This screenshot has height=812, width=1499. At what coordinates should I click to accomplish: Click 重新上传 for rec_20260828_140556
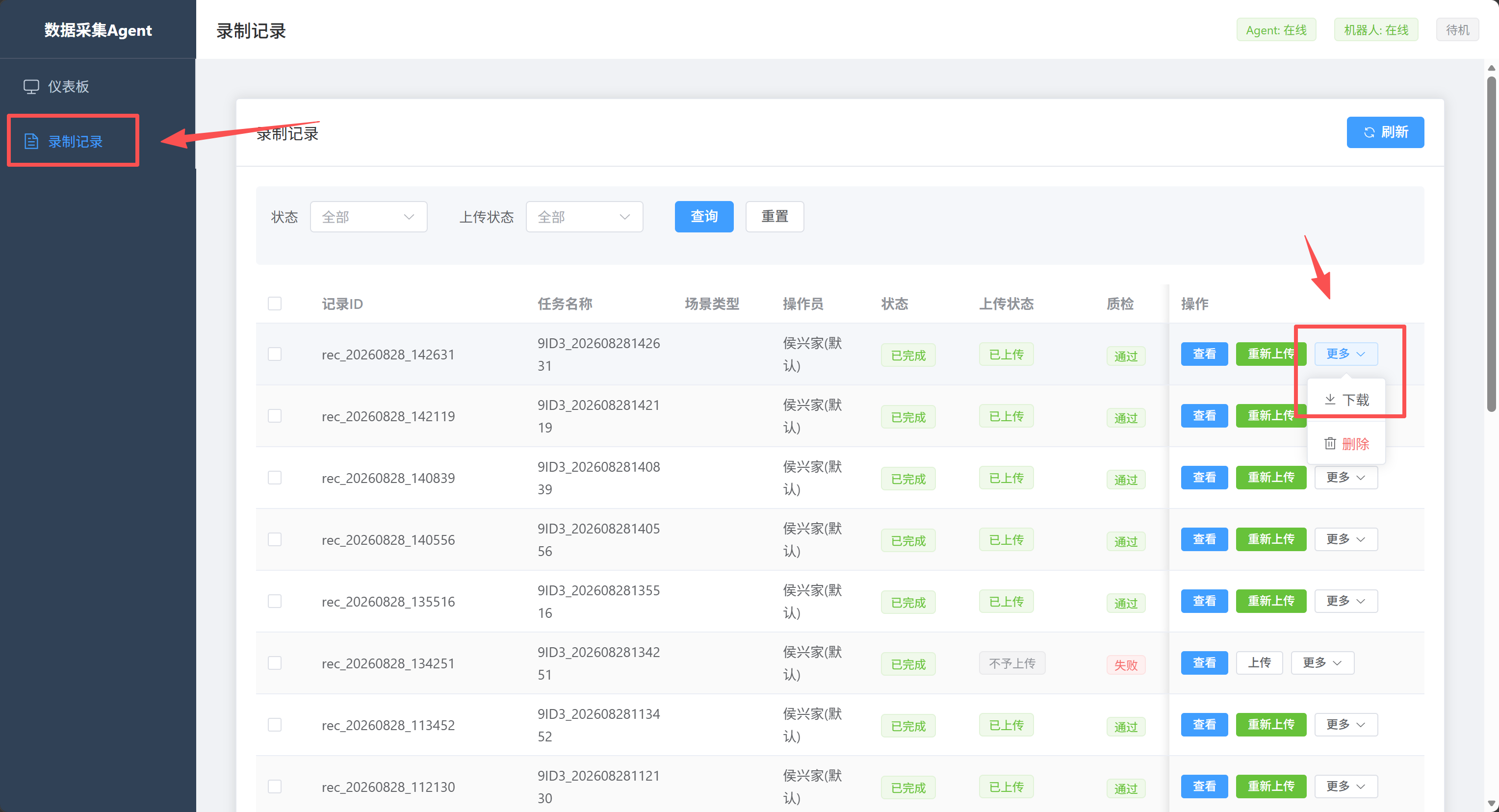click(x=1271, y=539)
